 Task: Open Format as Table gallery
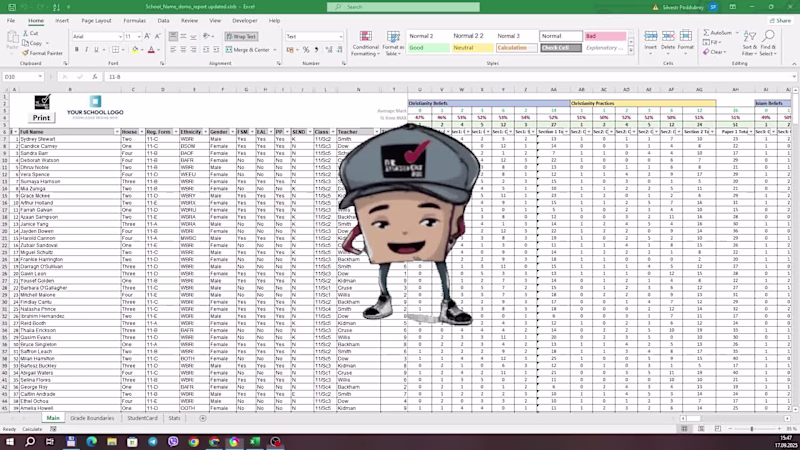[x=393, y=43]
